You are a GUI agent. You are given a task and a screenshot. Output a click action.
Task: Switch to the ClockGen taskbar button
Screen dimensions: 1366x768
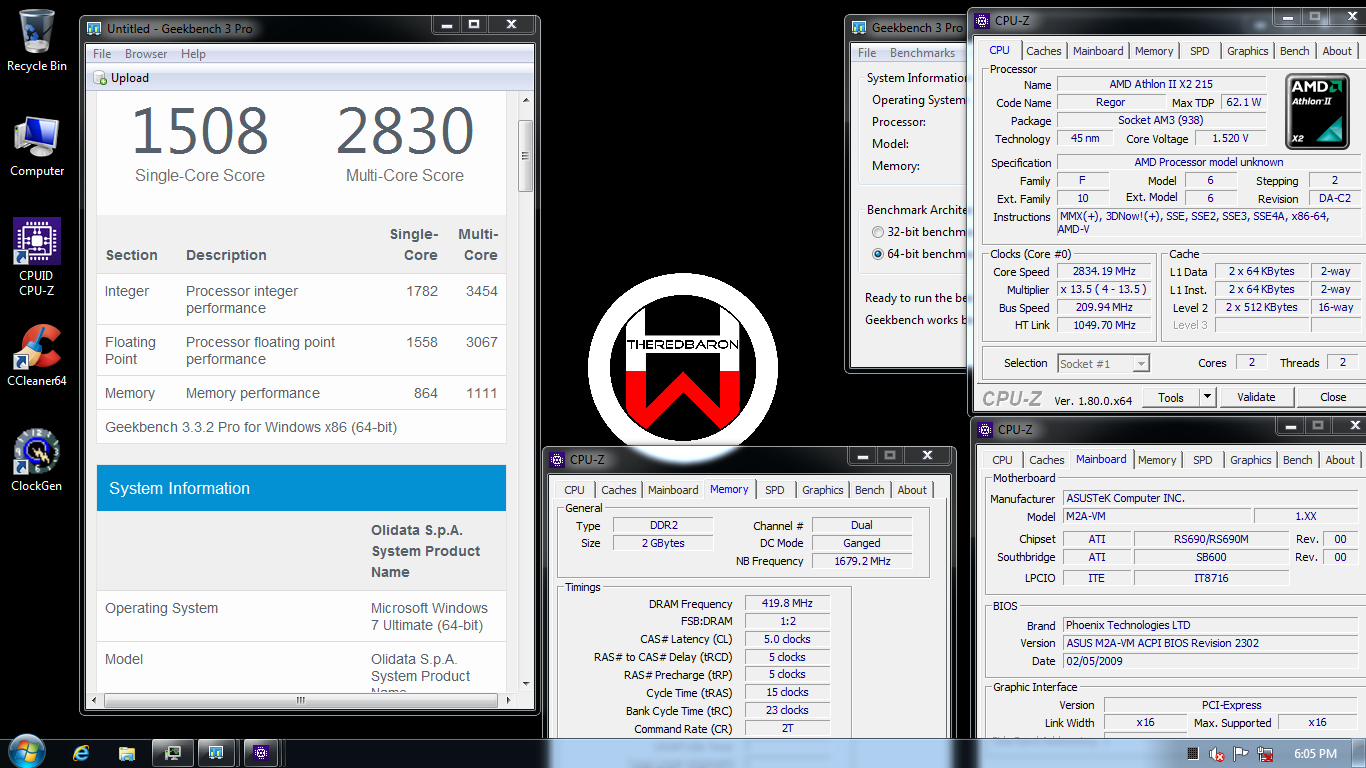tap(172, 752)
